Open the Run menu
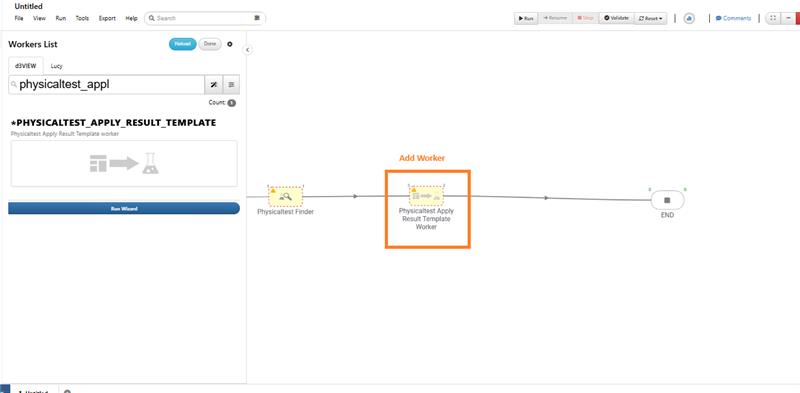The width and height of the screenshot is (800, 393). (x=61, y=18)
